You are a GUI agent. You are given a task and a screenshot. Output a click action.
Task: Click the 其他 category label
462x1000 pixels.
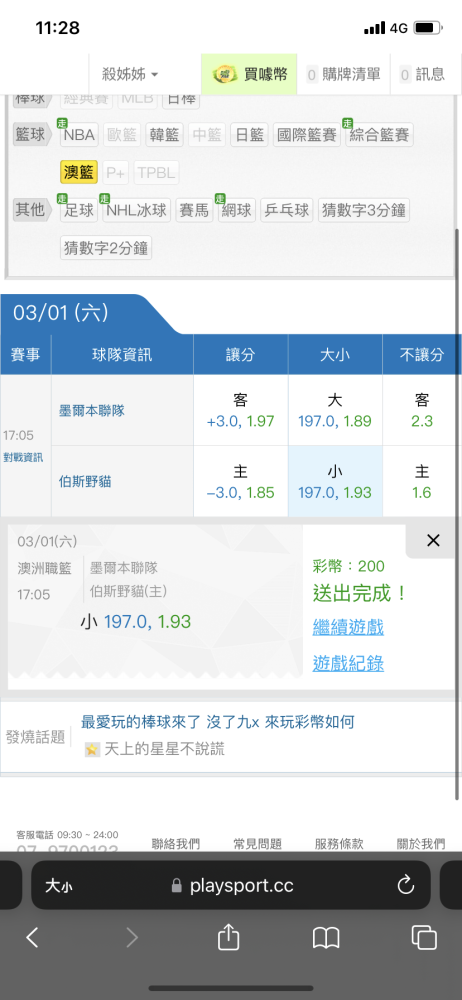33,209
